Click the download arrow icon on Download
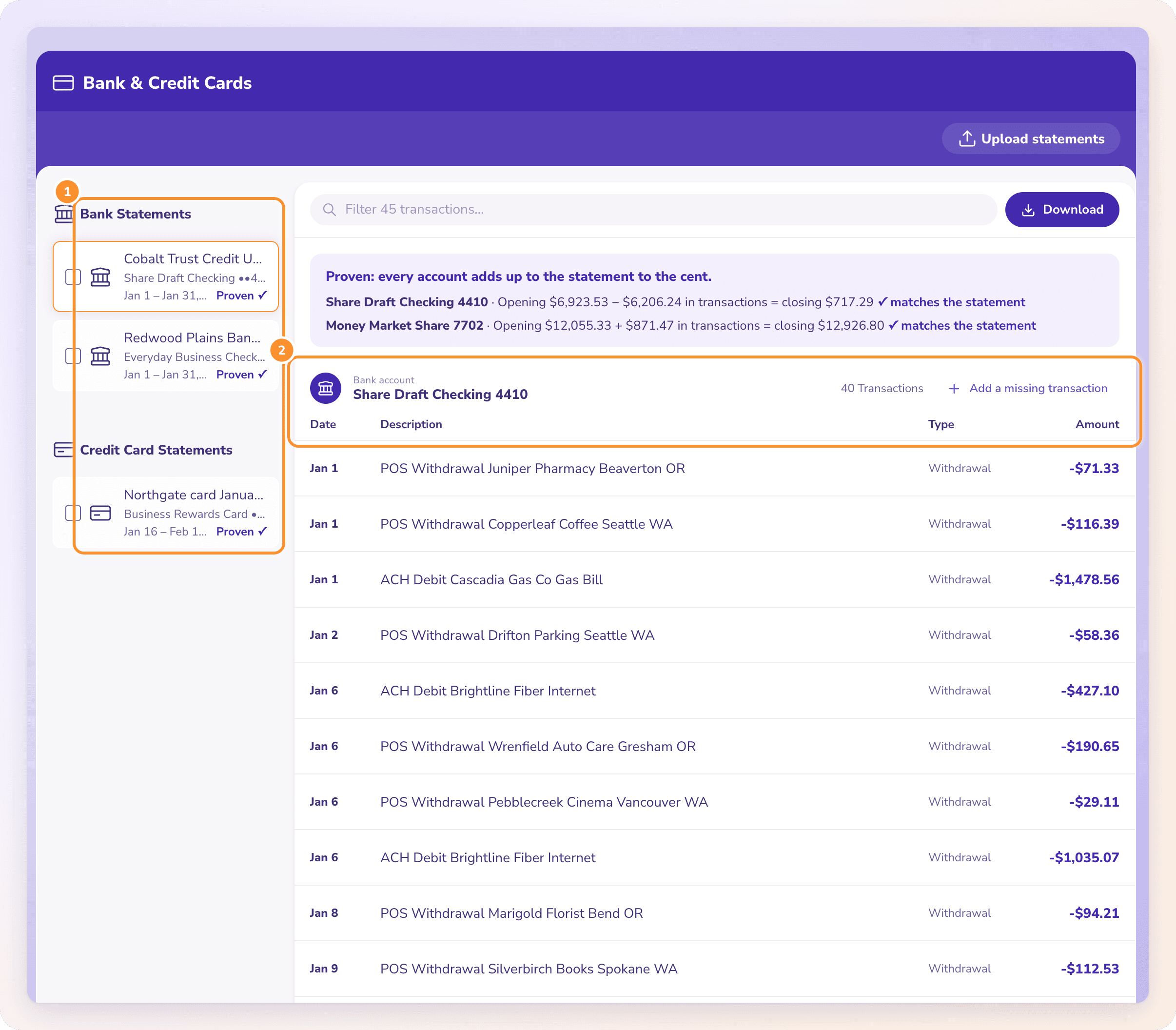Image resolution: width=1176 pixels, height=1030 pixels. click(x=1028, y=210)
